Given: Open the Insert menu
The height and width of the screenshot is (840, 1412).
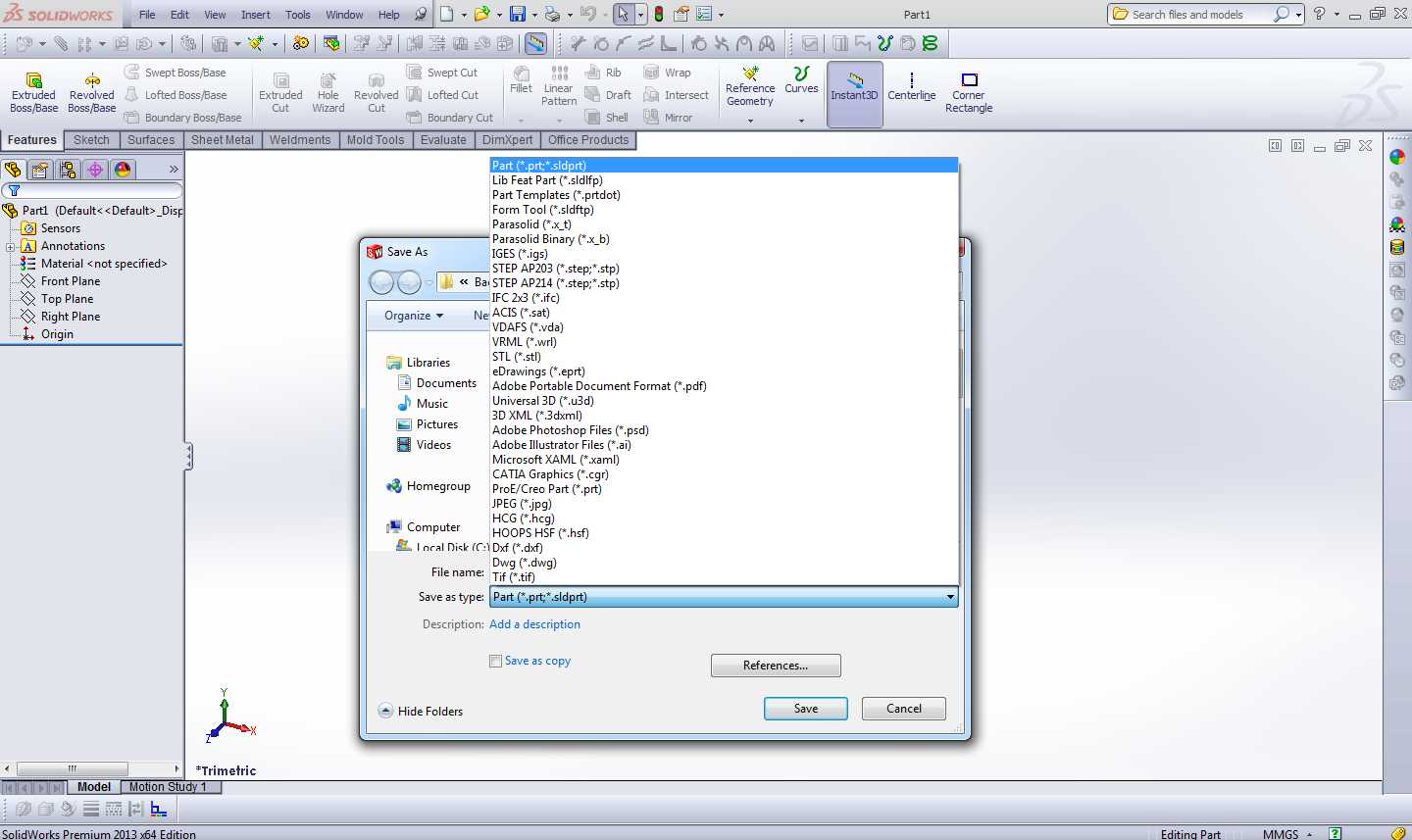Looking at the screenshot, I should click(x=256, y=15).
